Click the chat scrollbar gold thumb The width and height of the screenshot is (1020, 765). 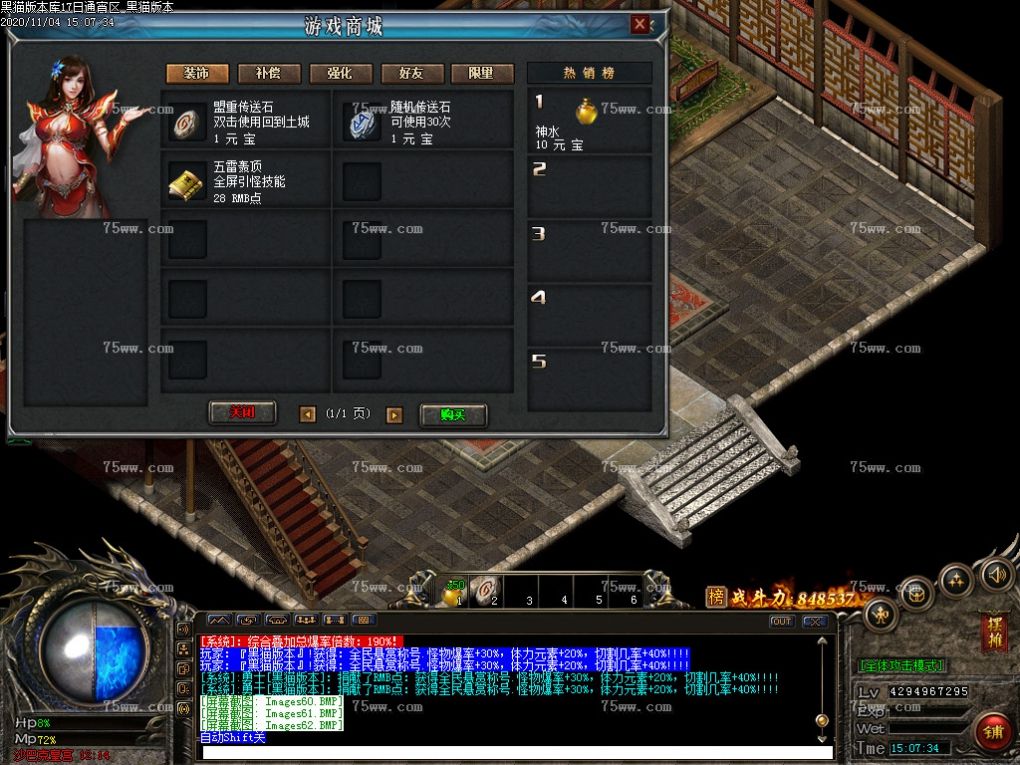click(x=822, y=720)
